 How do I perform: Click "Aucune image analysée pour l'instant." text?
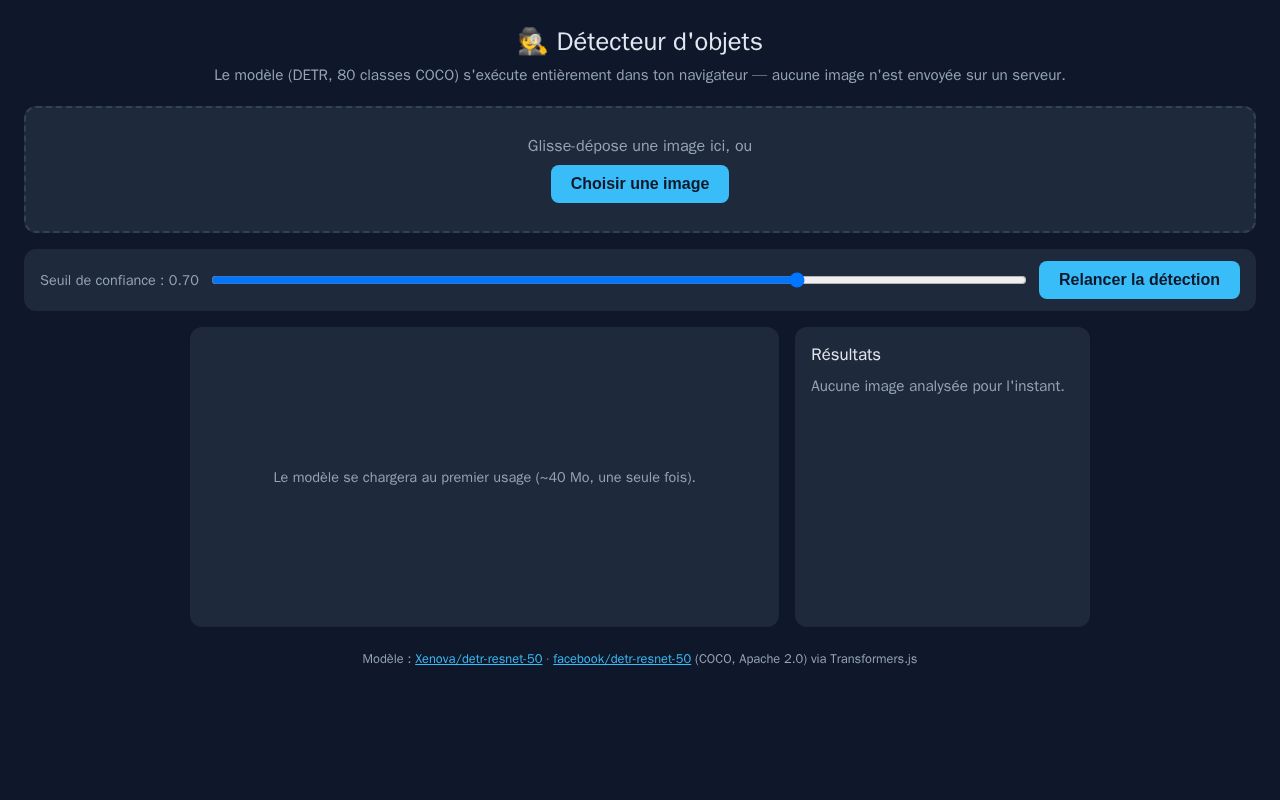tap(938, 386)
